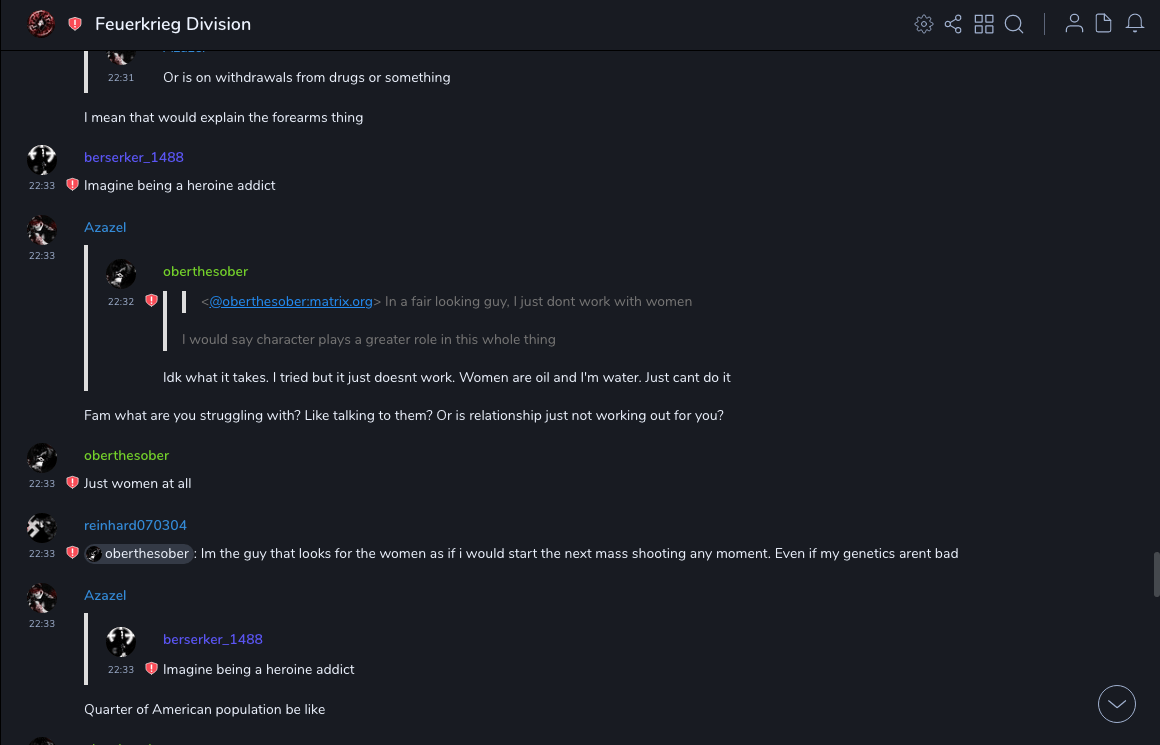
Task: Show the room members list
Action: [x=1074, y=24]
